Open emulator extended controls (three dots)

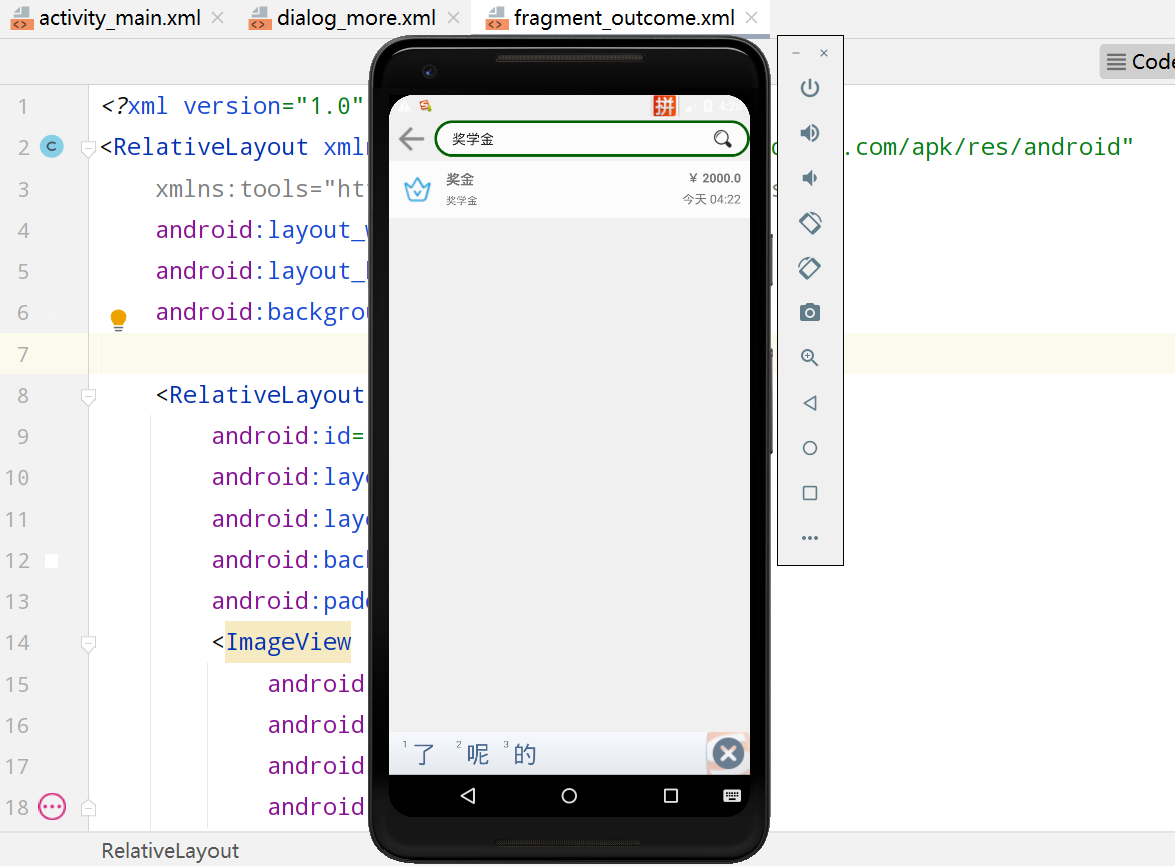[x=809, y=538]
